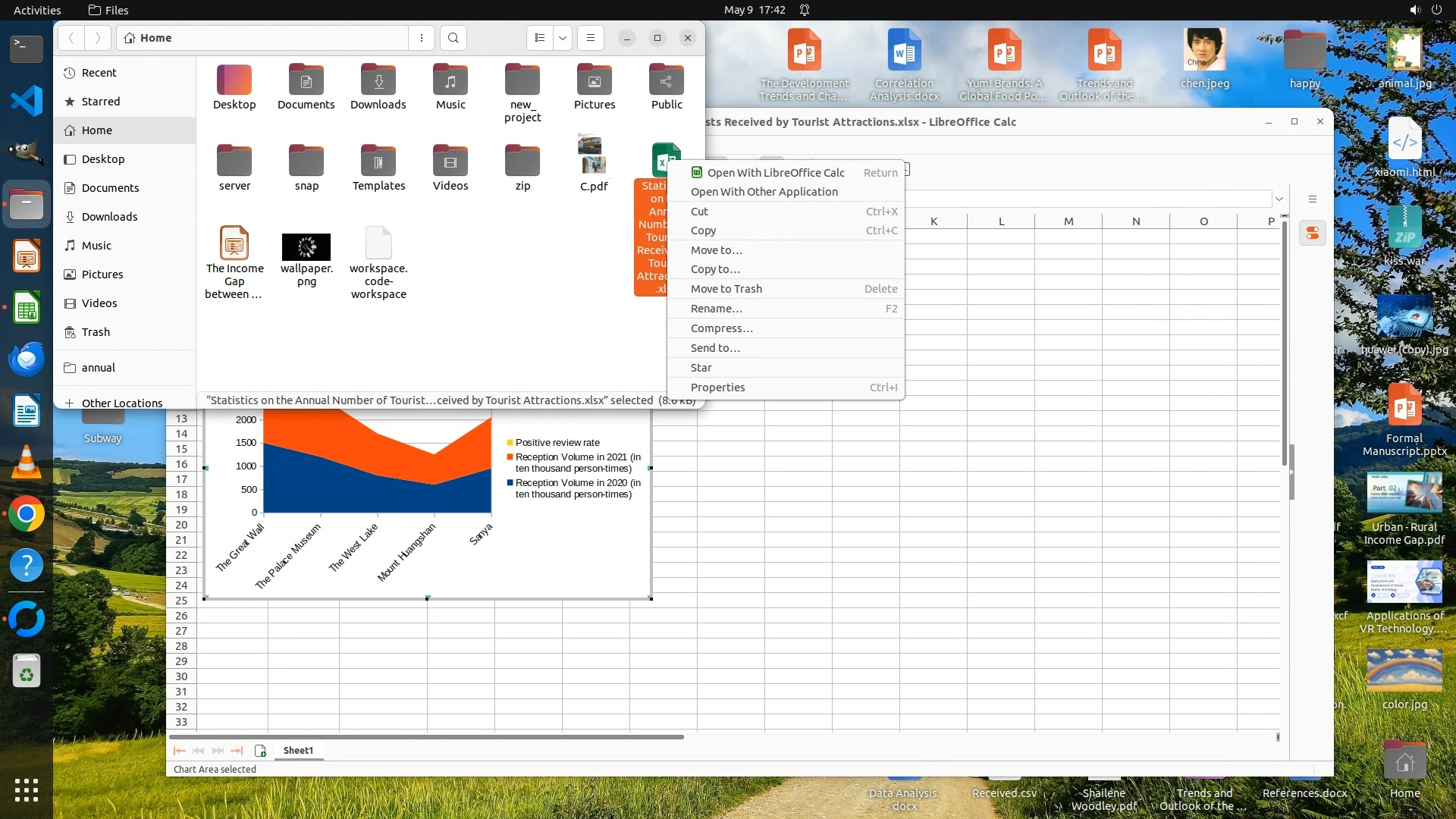The width and height of the screenshot is (1456, 819).
Task: Click the Calc sidebar settings menu icon
Action: pyautogui.click(x=1313, y=199)
